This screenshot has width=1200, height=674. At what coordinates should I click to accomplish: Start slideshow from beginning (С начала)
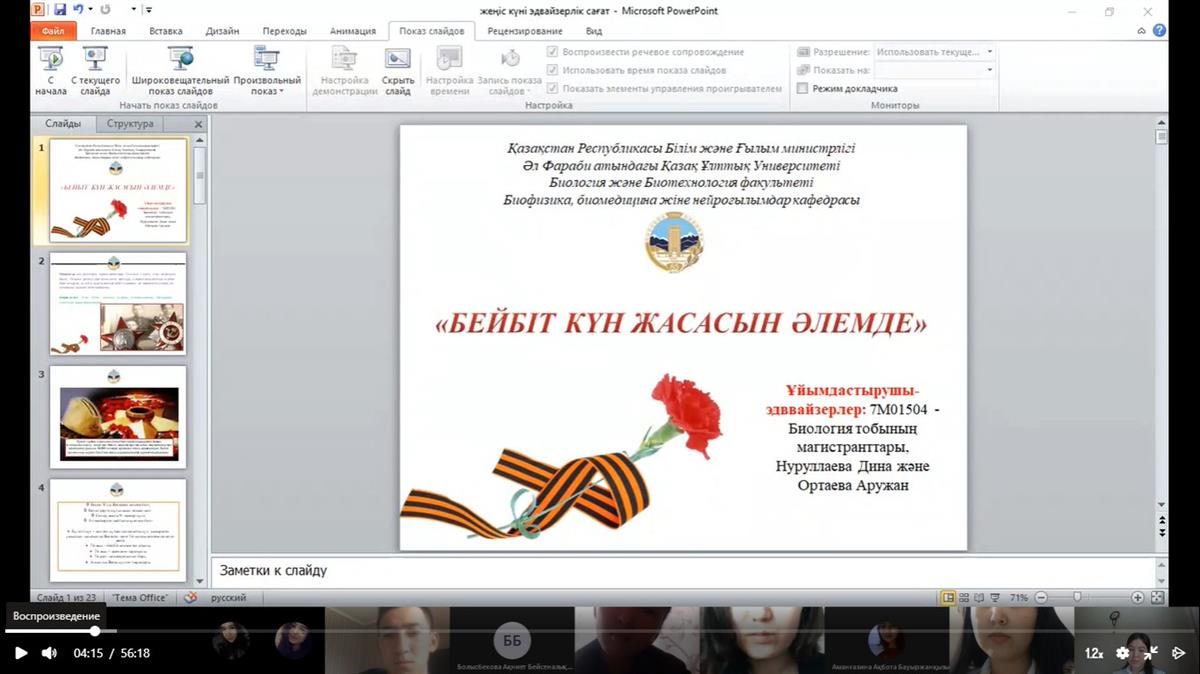(x=50, y=70)
